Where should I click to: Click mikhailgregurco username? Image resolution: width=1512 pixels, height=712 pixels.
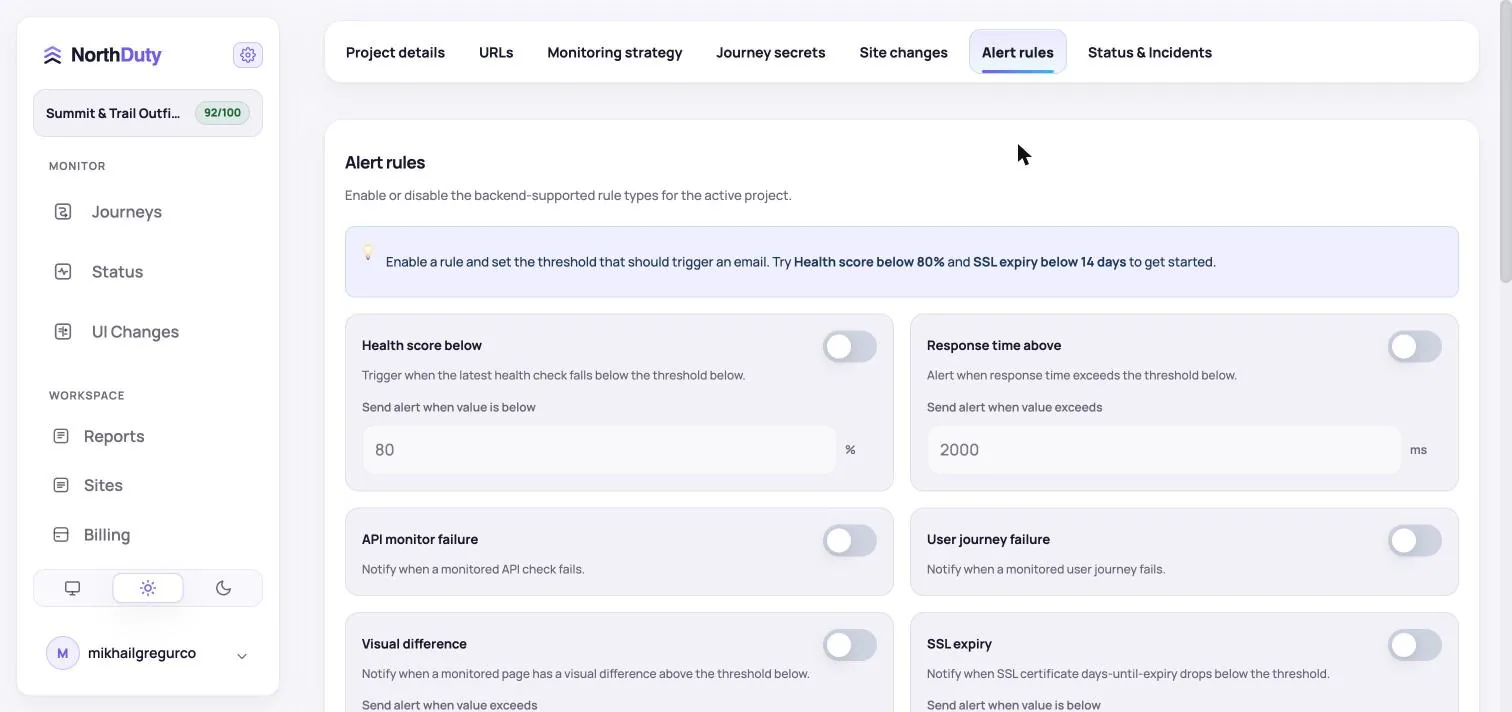point(142,653)
